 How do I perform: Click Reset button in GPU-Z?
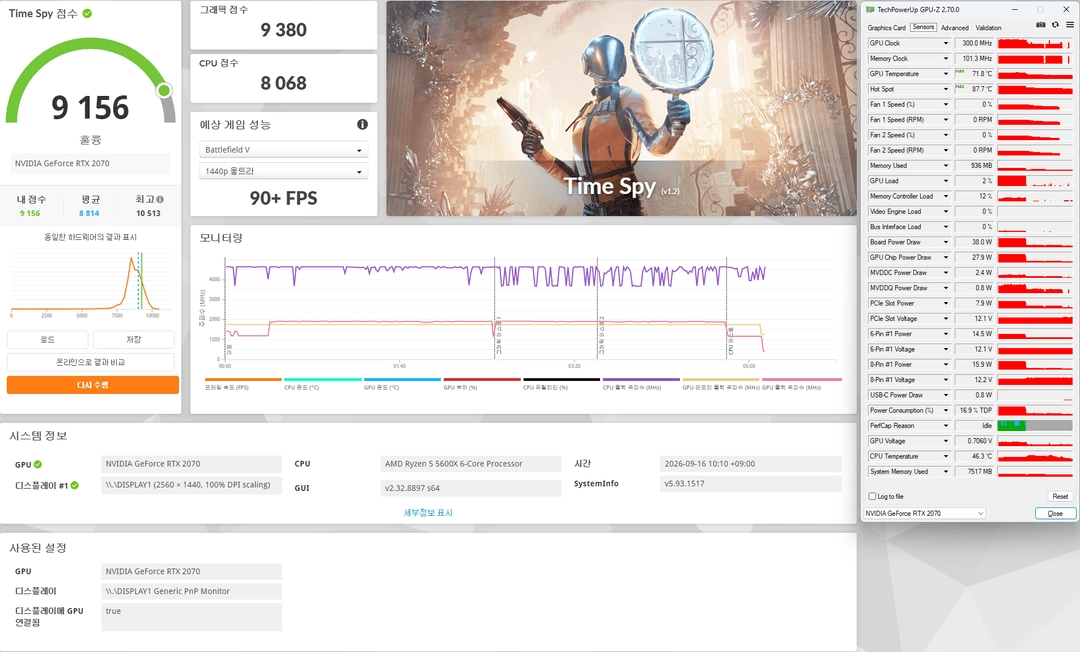pos(1060,496)
